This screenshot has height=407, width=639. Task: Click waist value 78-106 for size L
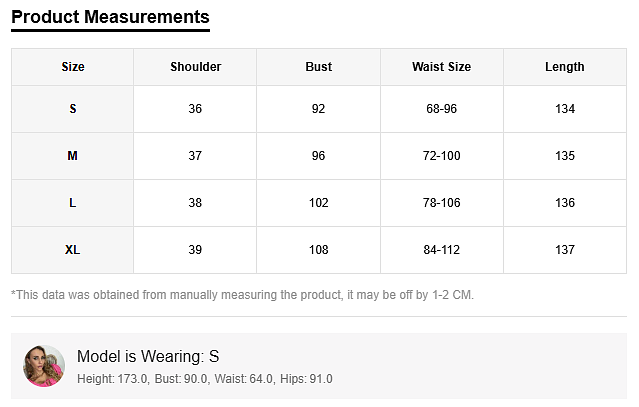pos(441,203)
